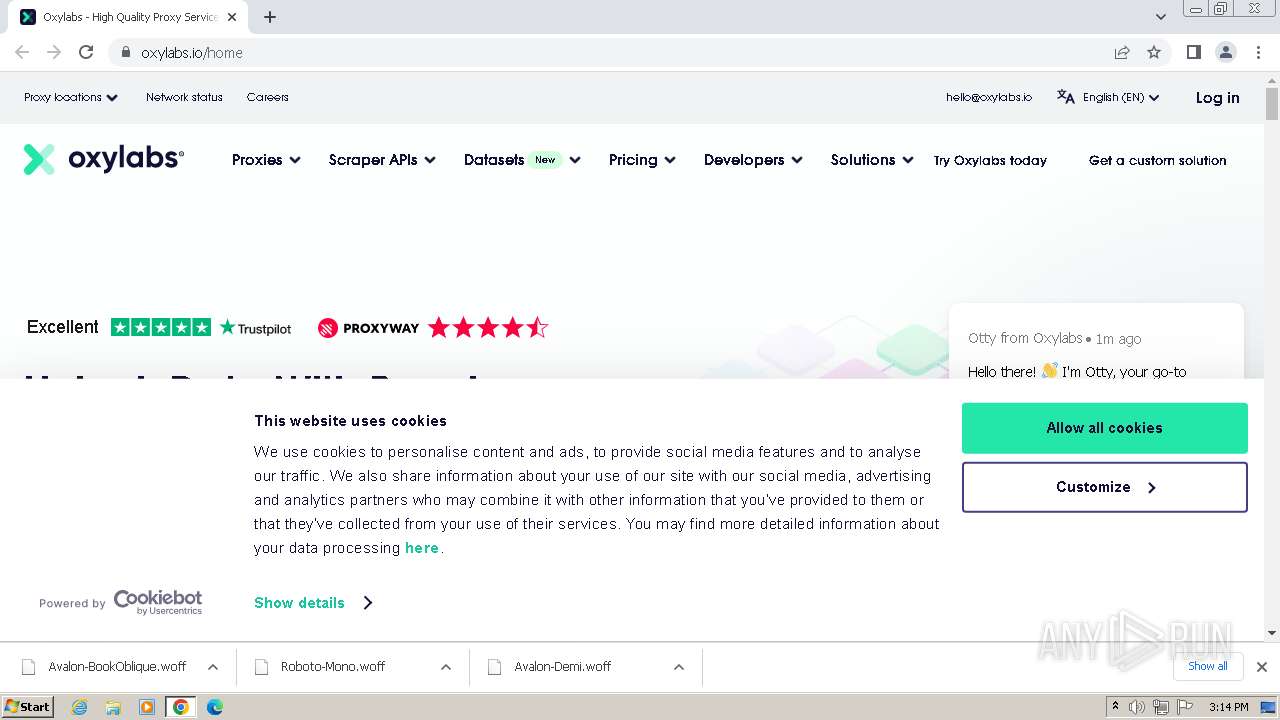The width and height of the screenshot is (1280, 720).
Task: Open the Otty from Oxylabs chat message
Action: [1096, 342]
